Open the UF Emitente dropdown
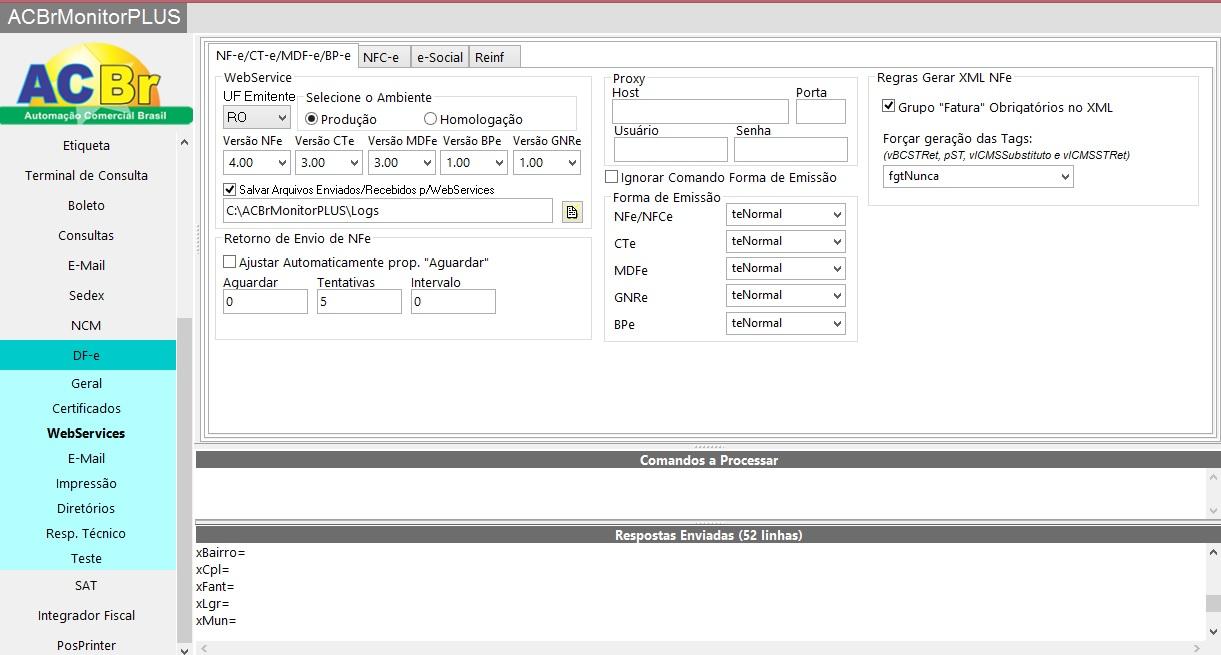Screen dimensions: 1221x655 click(257, 117)
